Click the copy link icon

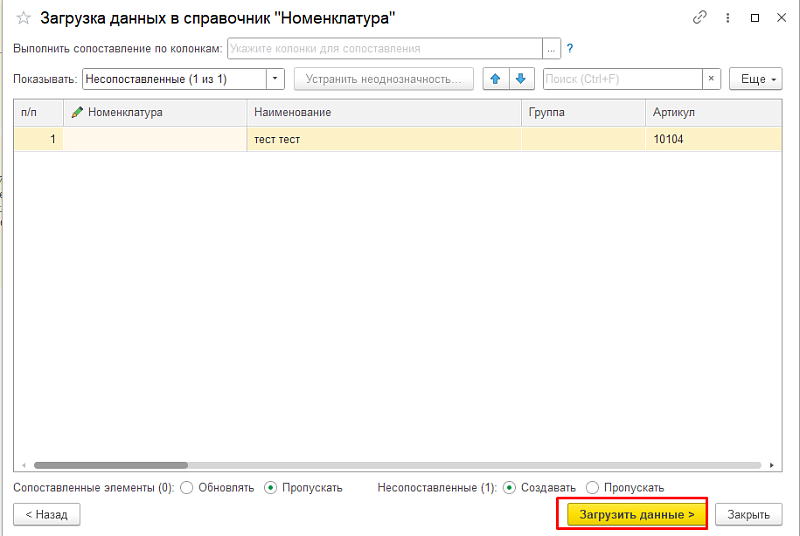698,18
